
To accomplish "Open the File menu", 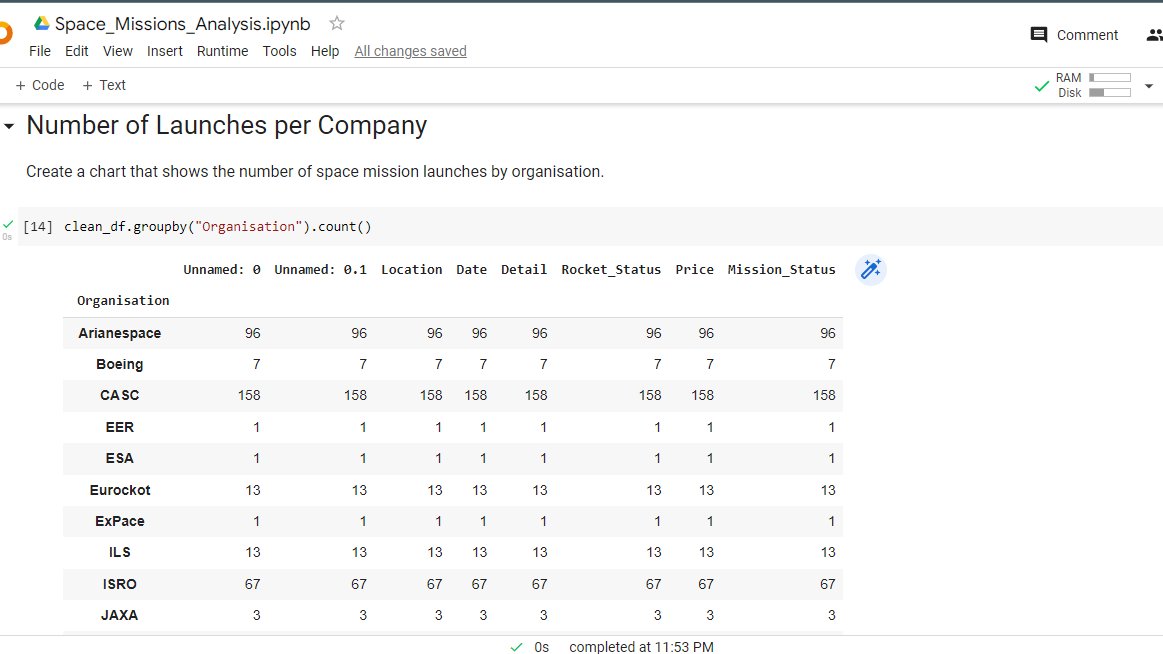I will pyautogui.click(x=40, y=51).
